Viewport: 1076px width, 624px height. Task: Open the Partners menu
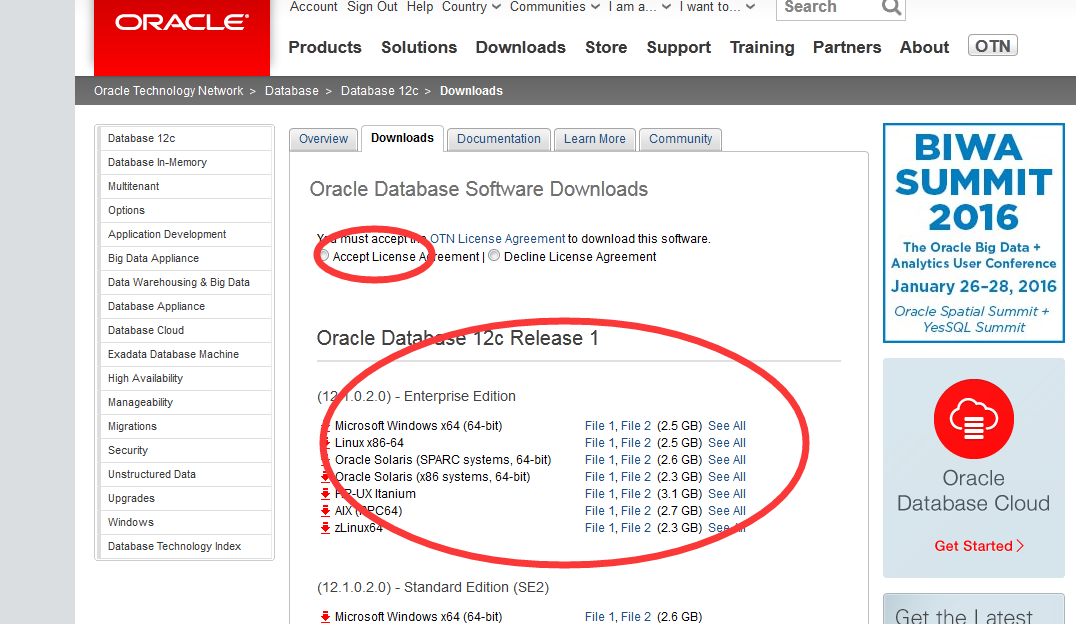click(x=847, y=47)
